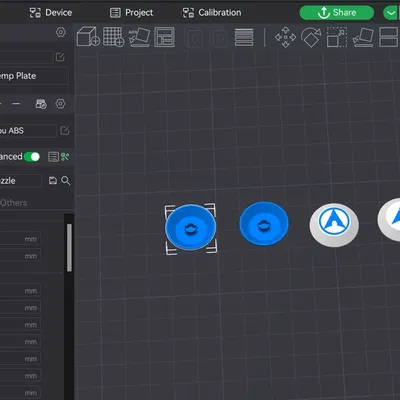Open the Variable layer height tool
Viewport: 400px width, 400px height.
coord(244,37)
